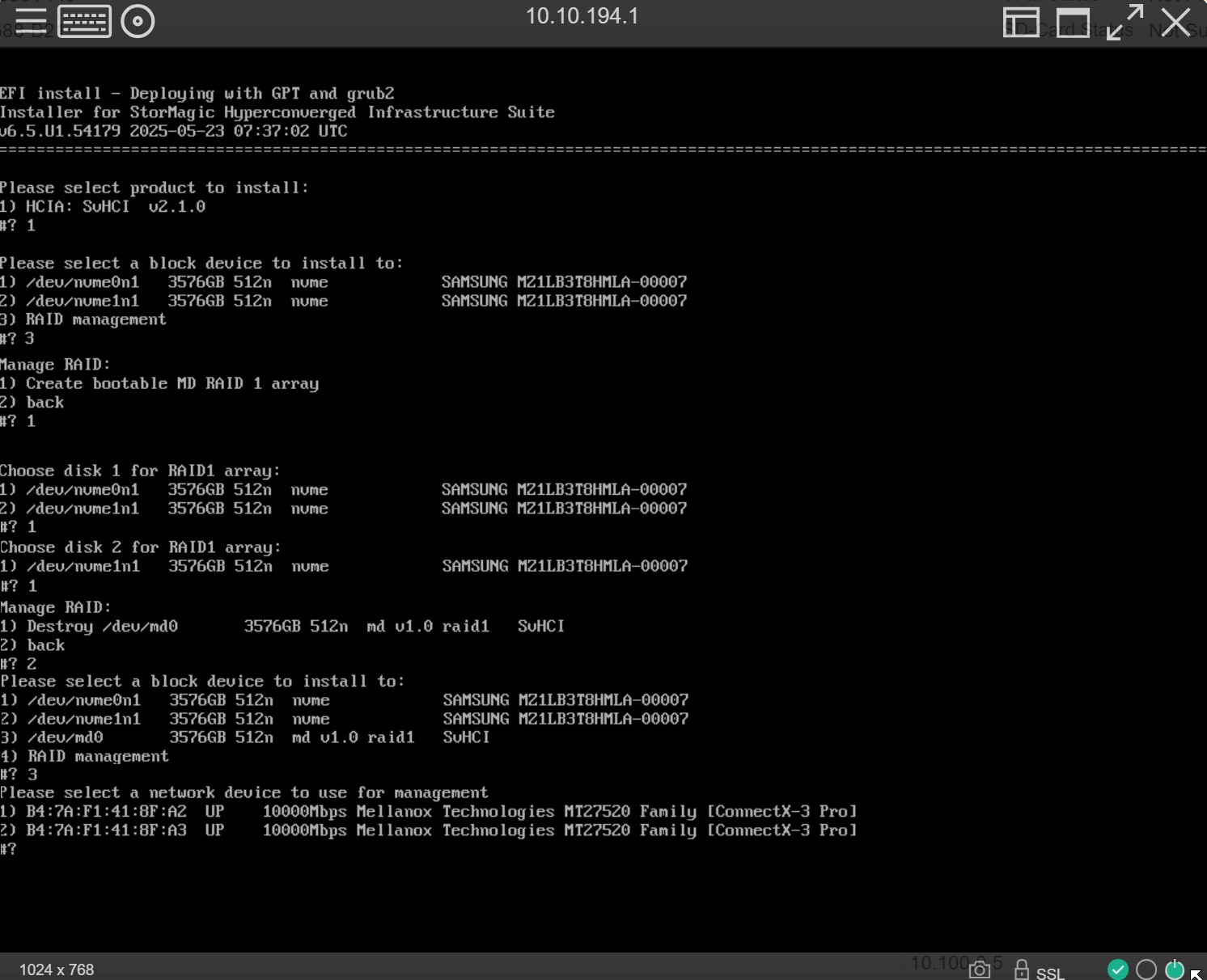Open the virtual media disc icon
This screenshot has width=1207, height=980.
point(138,21)
